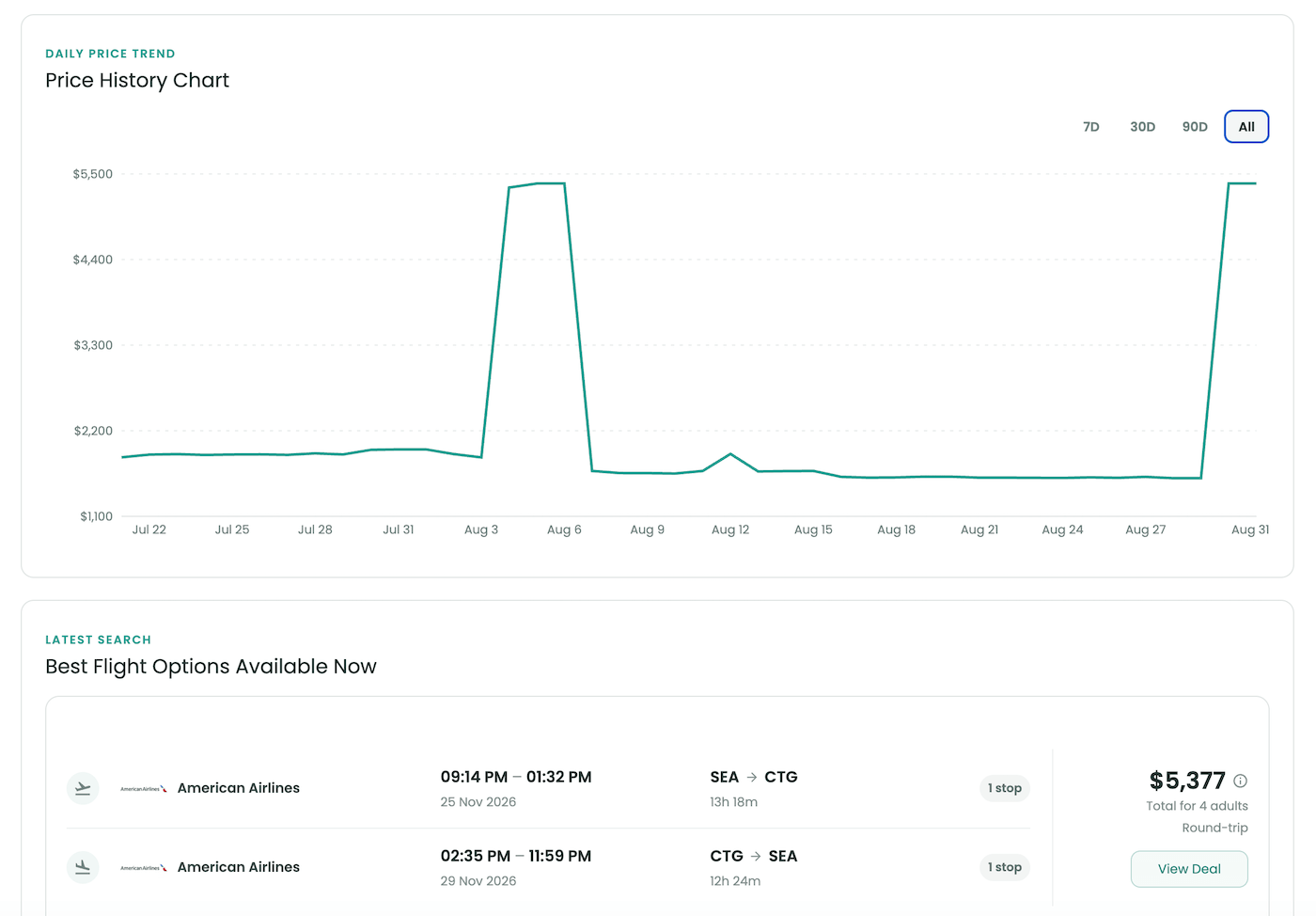Click the 13h 18m duration
The width and height of the screenshot is (1316, 916).
pyautogui.click(x=733, y=802)
